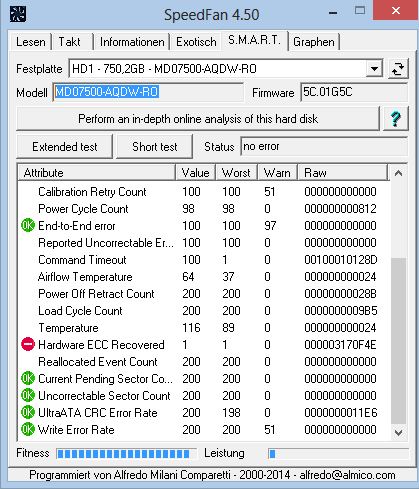This screenshot has width=419, height=489.
Task: Click raw value 000003170F4E of Hardware ECC
Action: [x=340, y=345]
